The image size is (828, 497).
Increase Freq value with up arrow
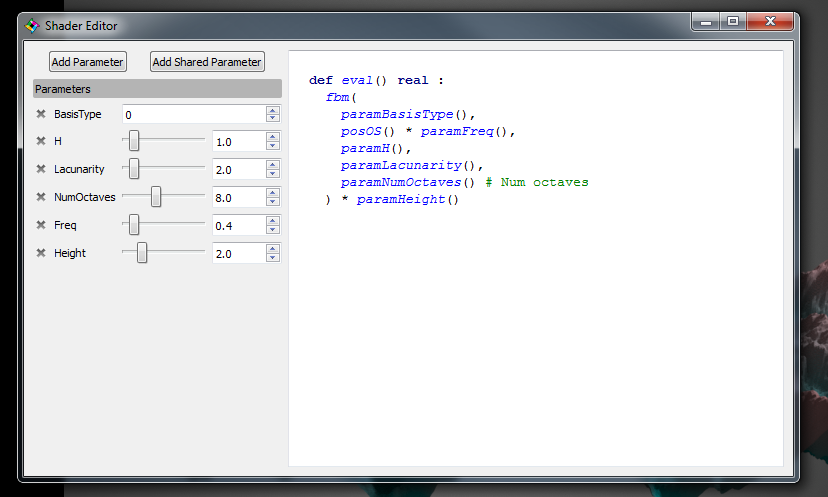coord(272,221)
